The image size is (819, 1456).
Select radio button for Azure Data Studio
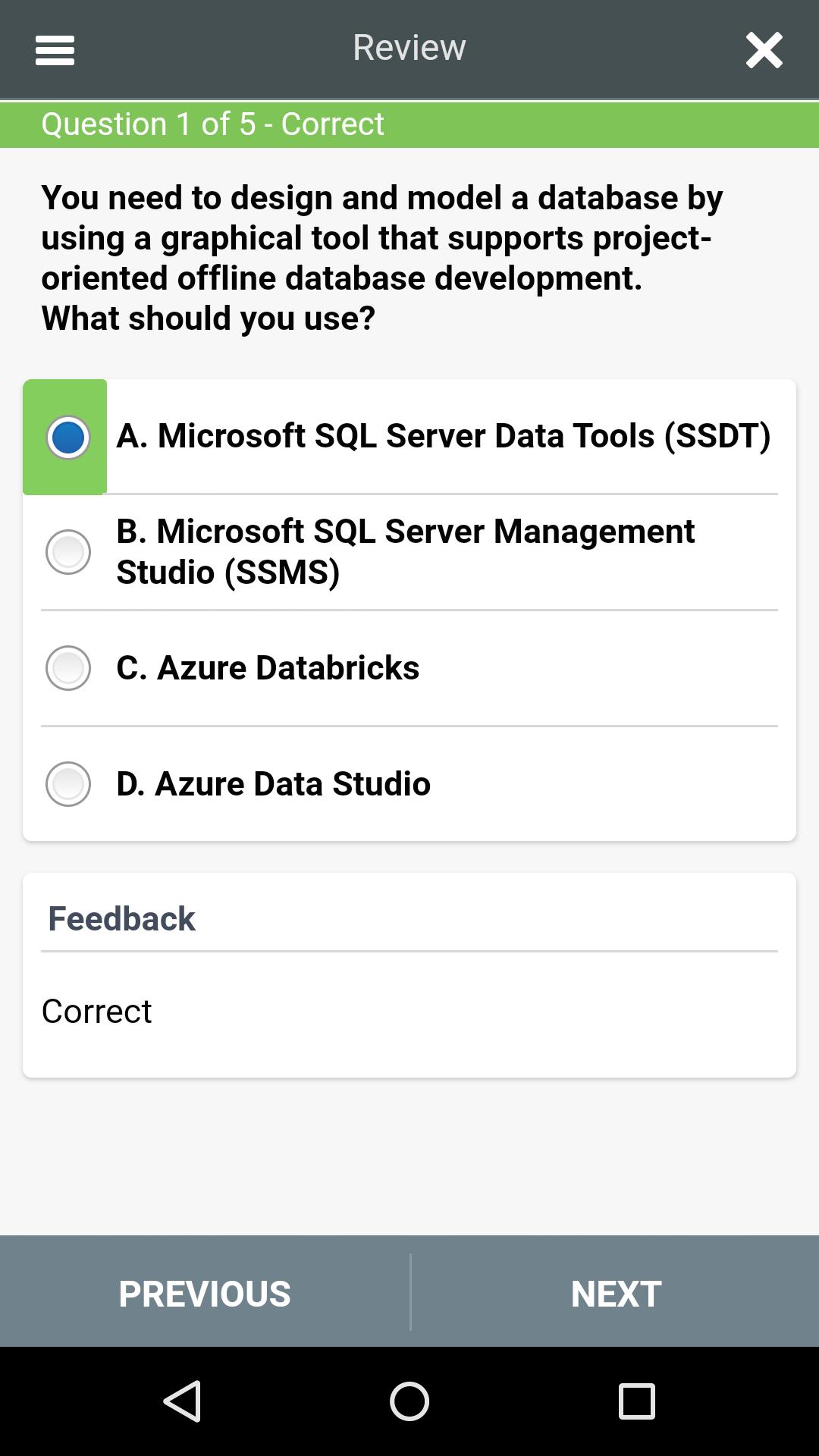coord(68,783)
